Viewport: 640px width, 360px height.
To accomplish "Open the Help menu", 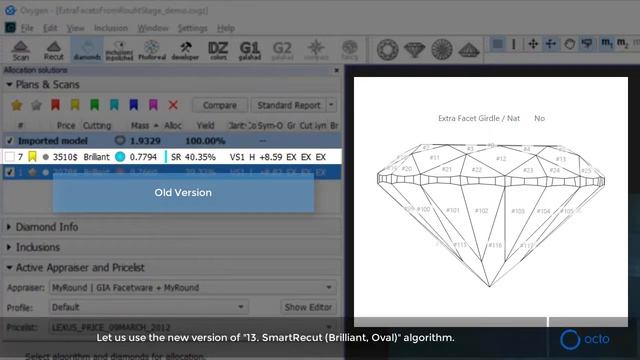I will click(x=226, y=28).
